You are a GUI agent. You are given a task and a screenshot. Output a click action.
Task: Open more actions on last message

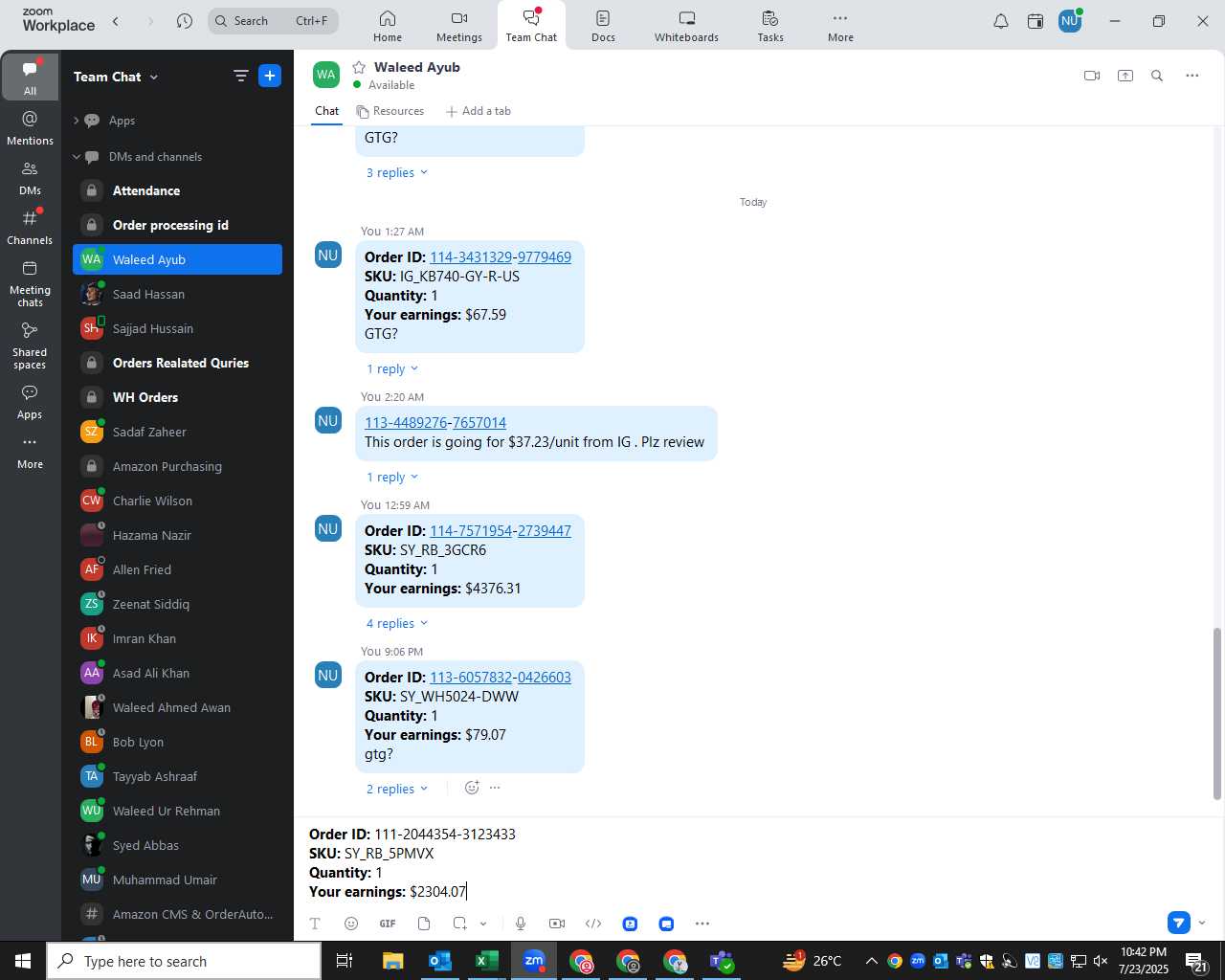pos(495,788)
